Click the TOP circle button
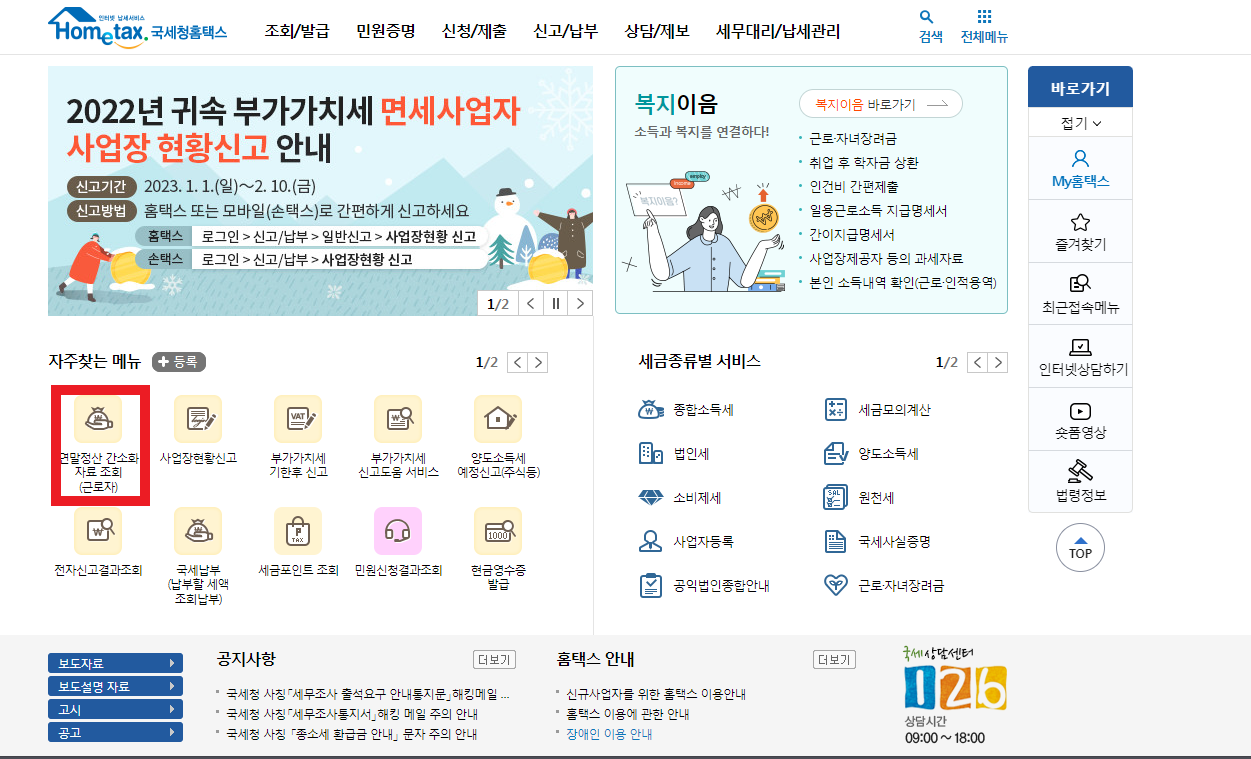The height and width of the screenshot is (759, 1251). click(x=1079, y=547)
